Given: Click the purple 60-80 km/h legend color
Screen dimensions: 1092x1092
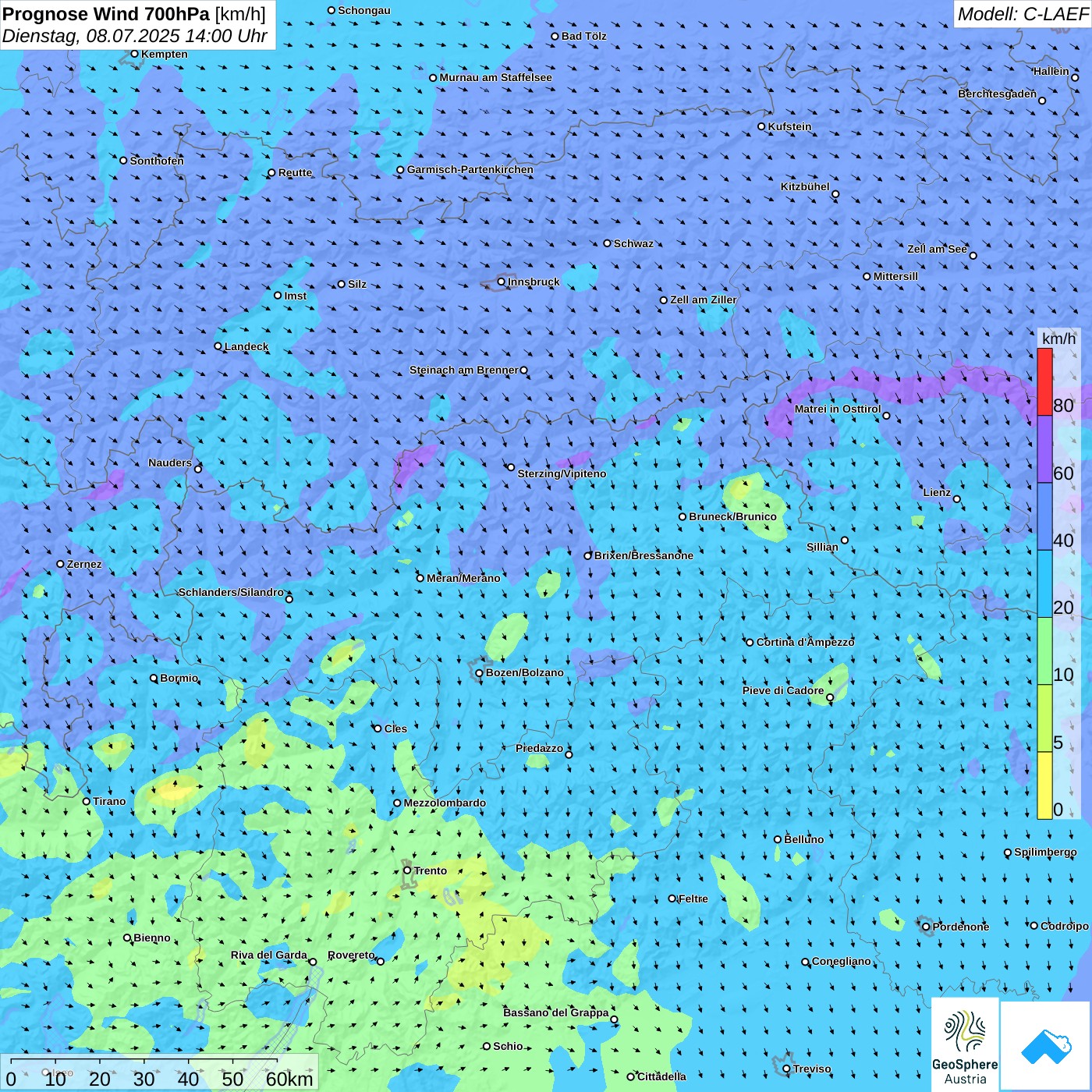Looking at the screenshot, I should 1044,449.
